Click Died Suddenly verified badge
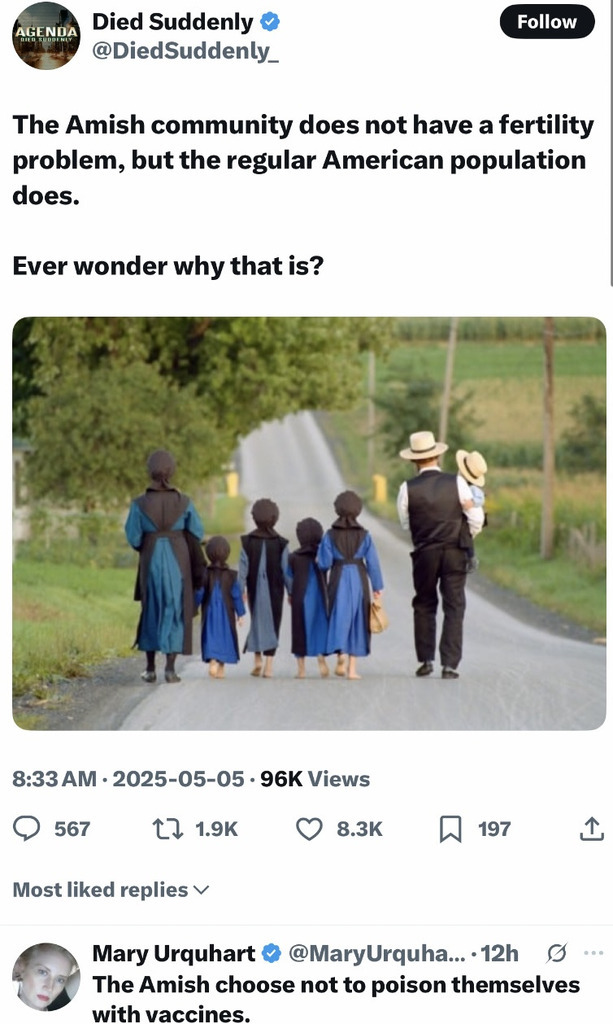Image resolution: width=613 pixels, height=1024 pixels. (270, 22)
